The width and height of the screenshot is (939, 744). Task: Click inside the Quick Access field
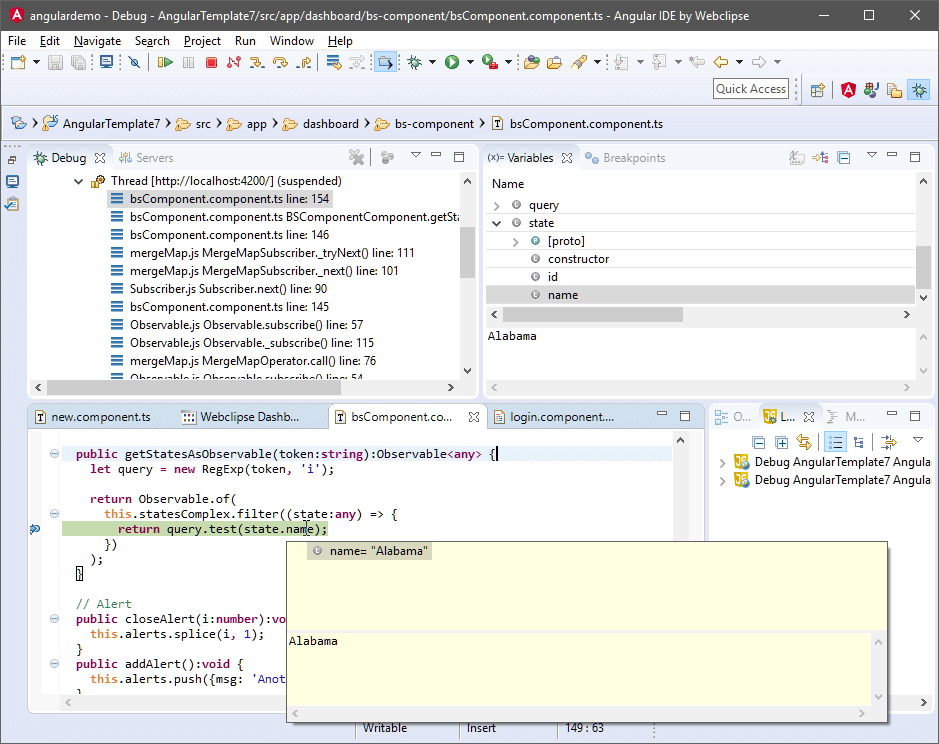(751, 89)
